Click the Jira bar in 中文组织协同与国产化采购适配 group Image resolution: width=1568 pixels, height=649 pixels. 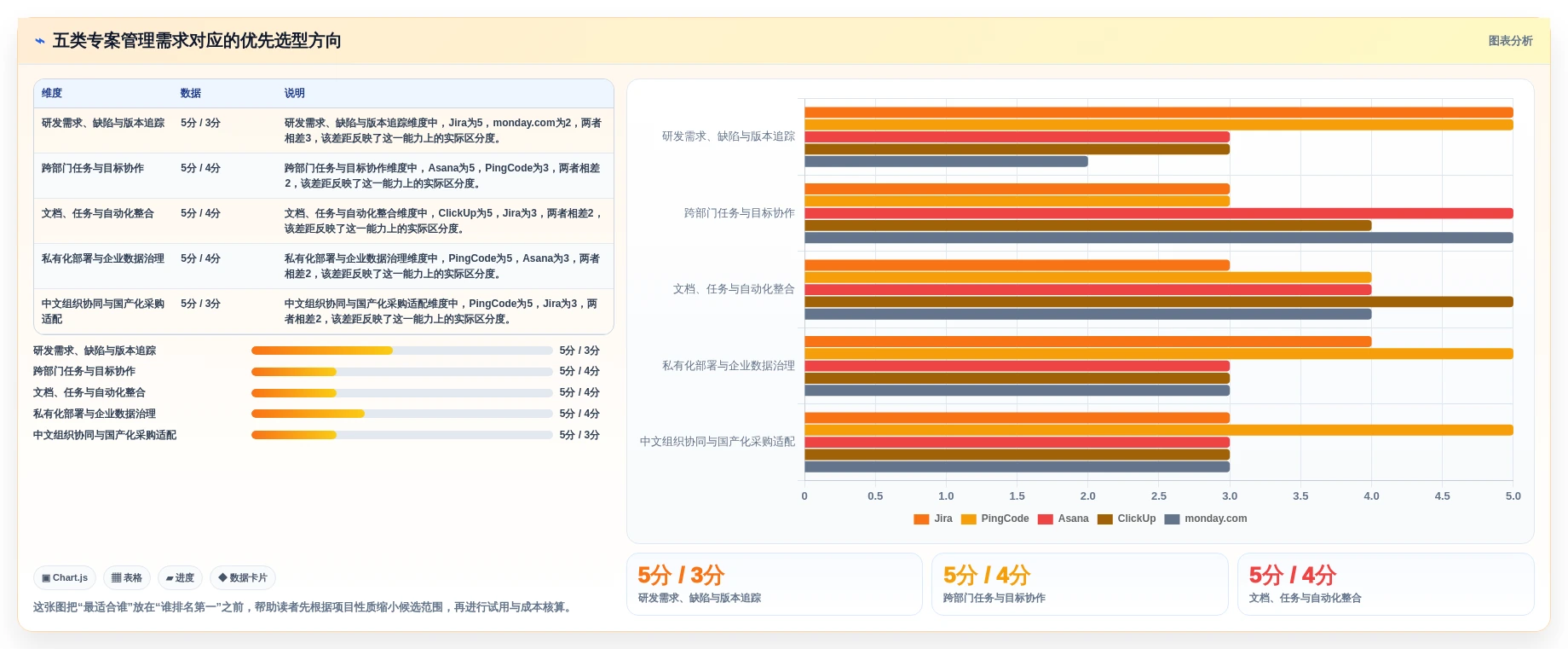click(1017, 418)
